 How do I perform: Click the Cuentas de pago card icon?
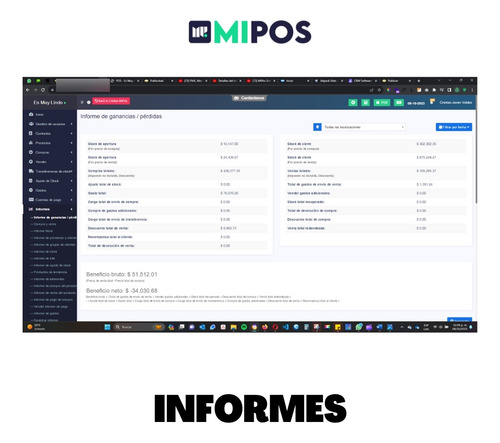(31, 200)
